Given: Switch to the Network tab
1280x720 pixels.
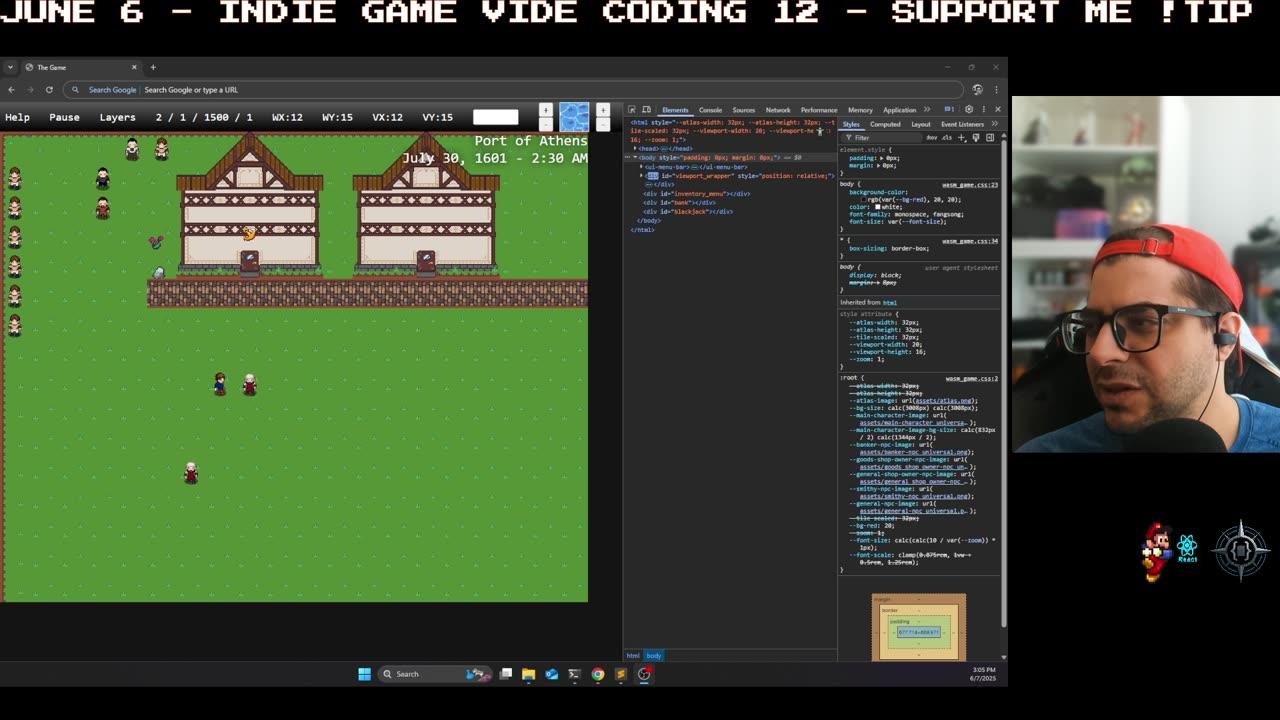Looking at the screenshot, I should (778, 110).
